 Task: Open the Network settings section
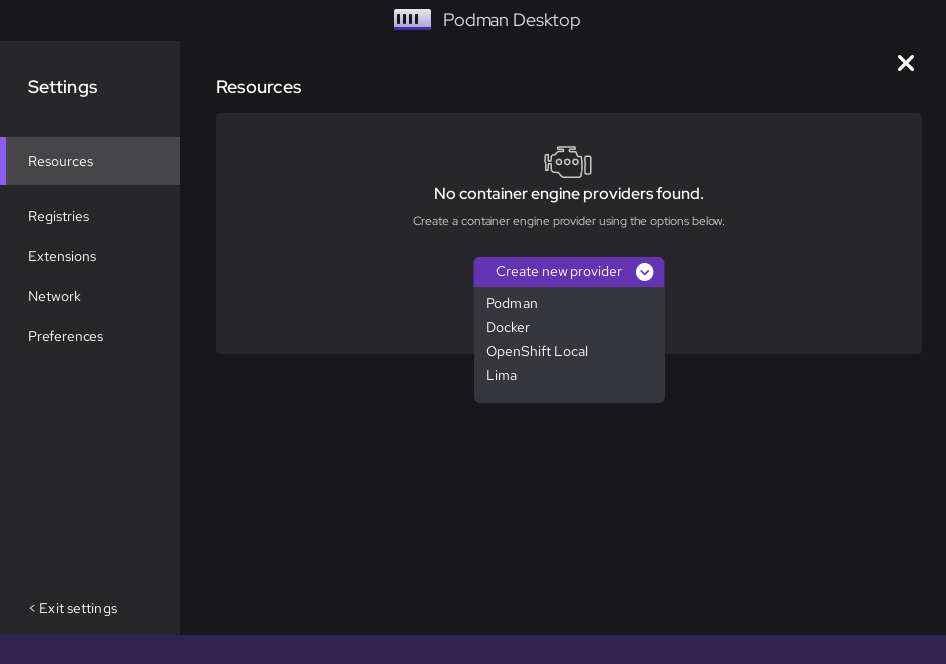(x=54, y=296)
